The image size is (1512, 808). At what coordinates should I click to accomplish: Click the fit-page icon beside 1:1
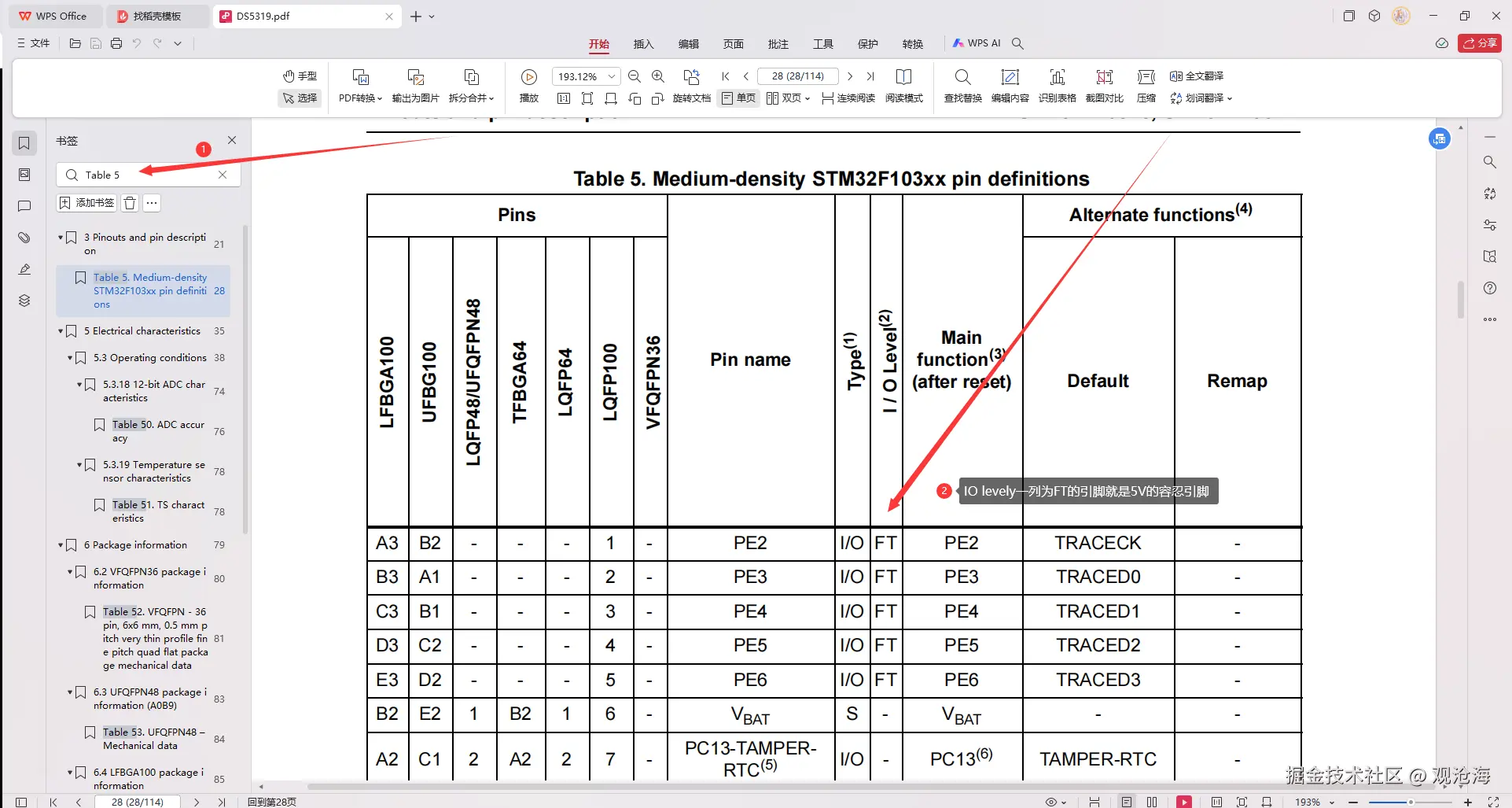pos(587,98)
